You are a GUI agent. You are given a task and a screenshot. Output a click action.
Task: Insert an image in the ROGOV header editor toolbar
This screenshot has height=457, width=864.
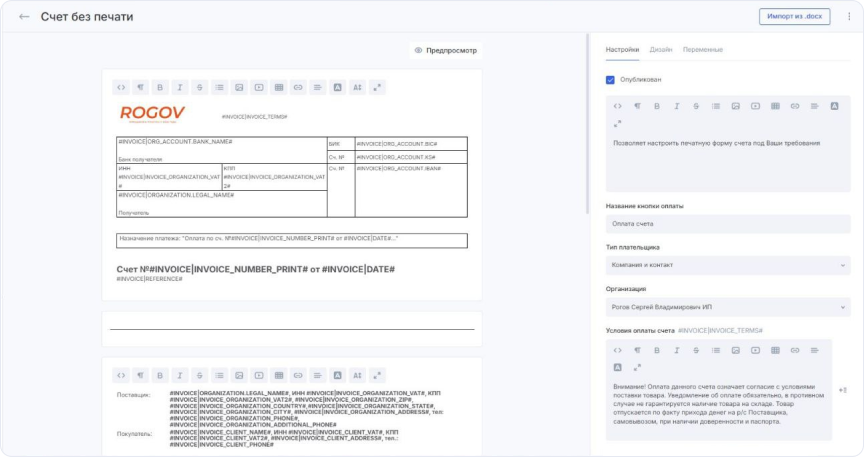tap(239, 87)
